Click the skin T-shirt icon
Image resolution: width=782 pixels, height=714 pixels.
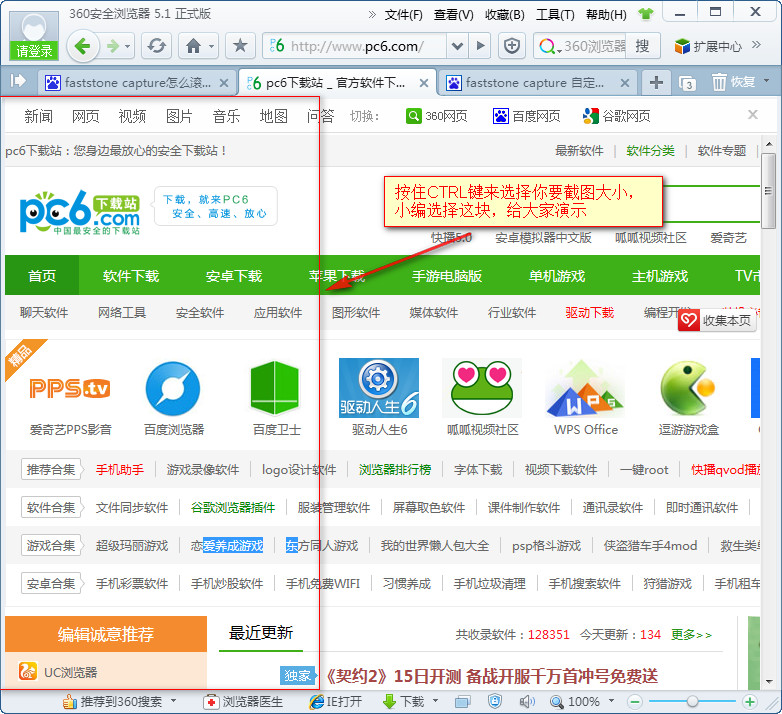(645, 15)
